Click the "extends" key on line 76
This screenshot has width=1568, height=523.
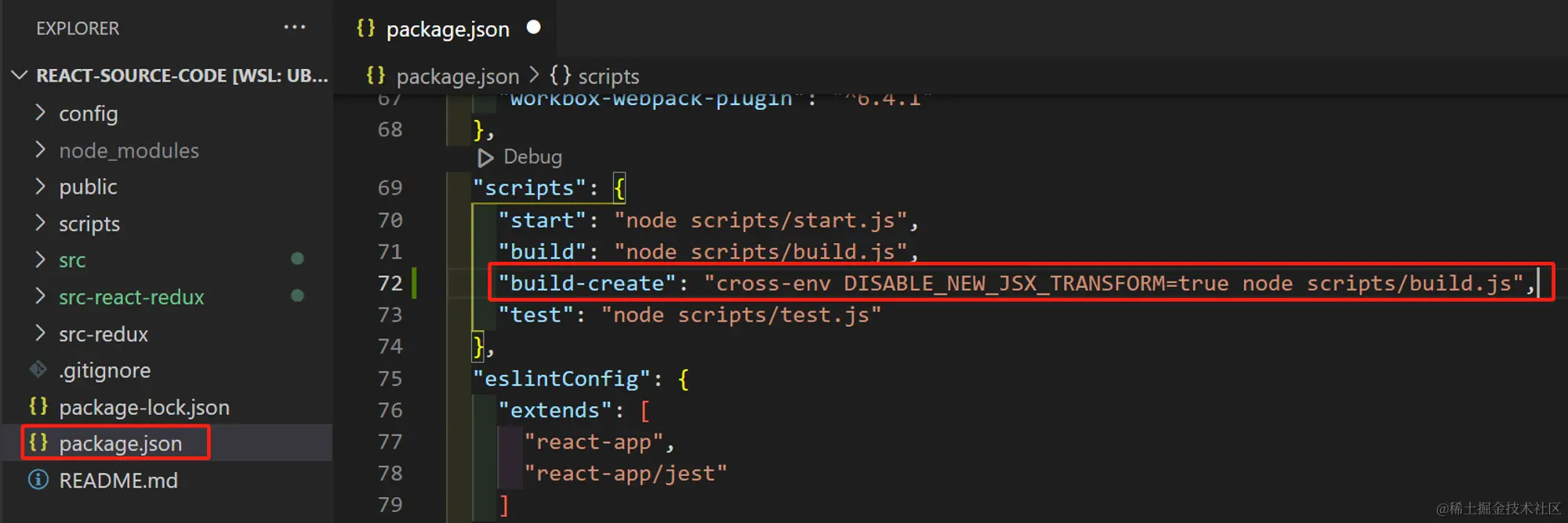point(555,410)
